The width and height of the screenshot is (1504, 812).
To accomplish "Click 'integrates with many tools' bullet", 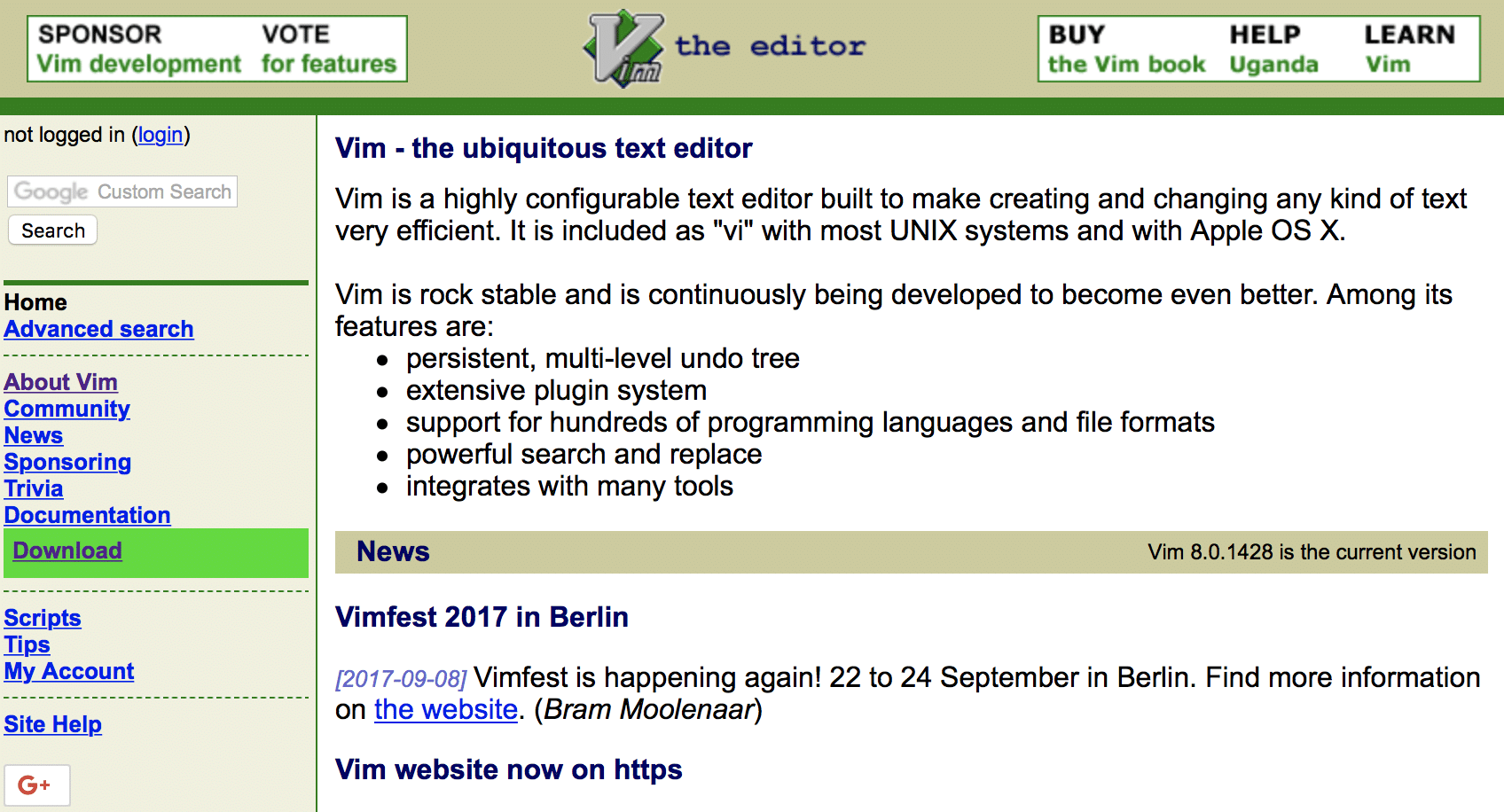I will point(569,486).
